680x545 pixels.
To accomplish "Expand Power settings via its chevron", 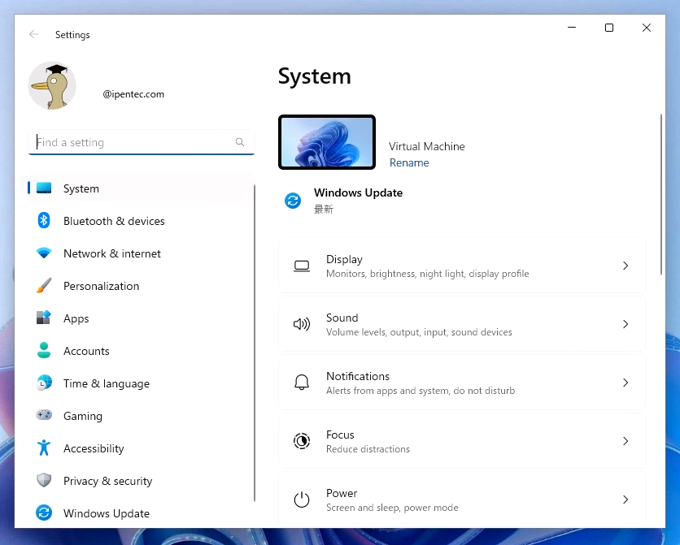I will pos(625,499).
